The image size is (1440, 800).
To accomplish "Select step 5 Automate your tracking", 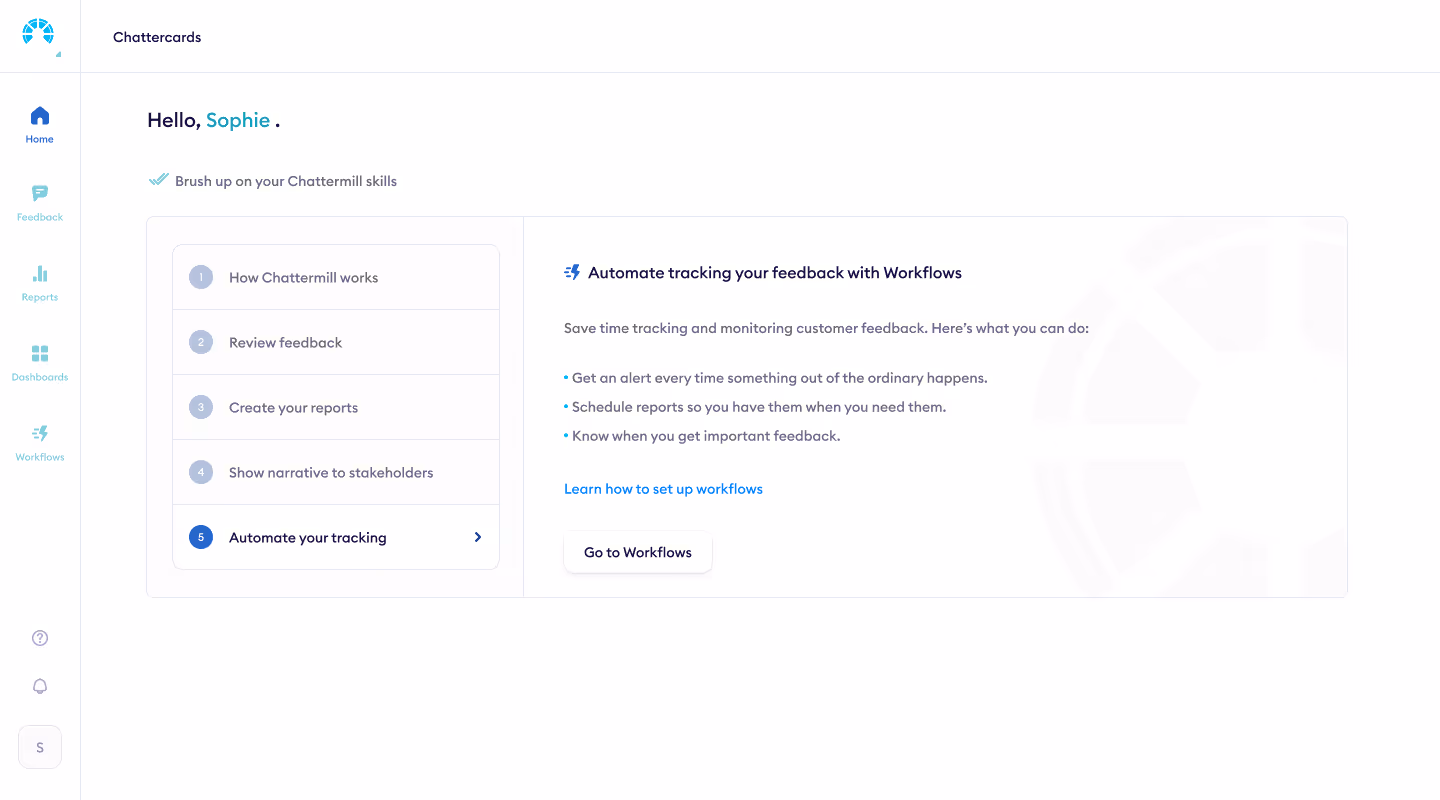I will (x=336, y=537).
